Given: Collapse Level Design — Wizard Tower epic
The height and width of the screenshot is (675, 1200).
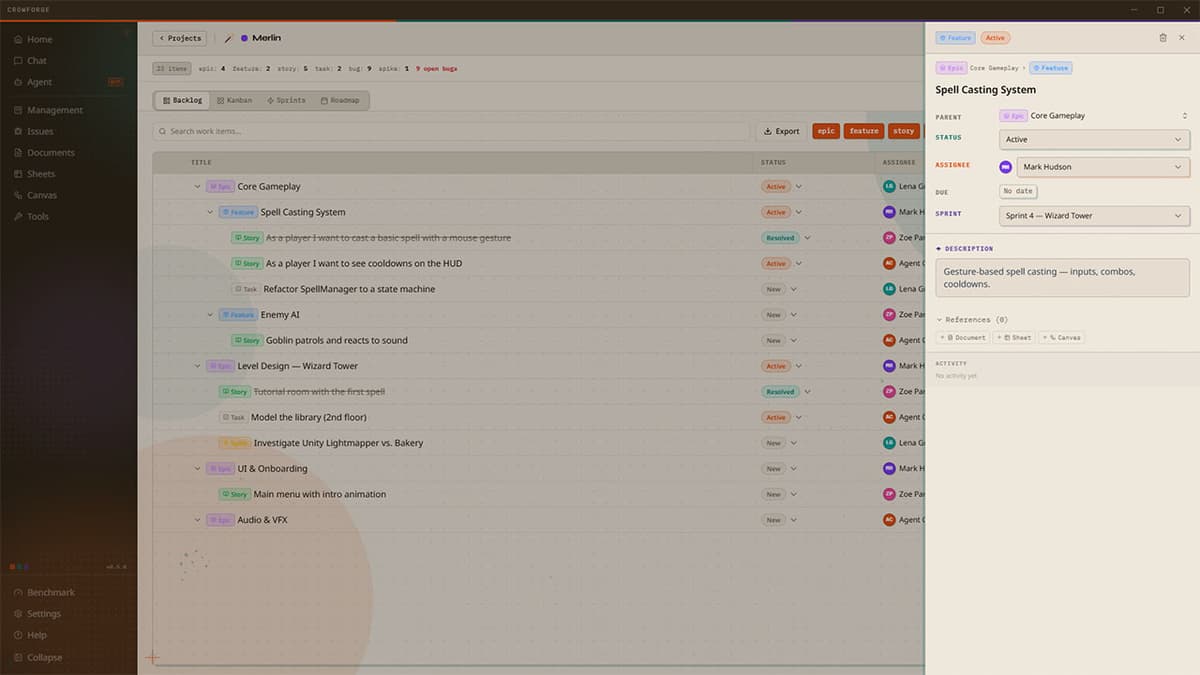Looking at the screenshot, I should click(x=198, y=366).
